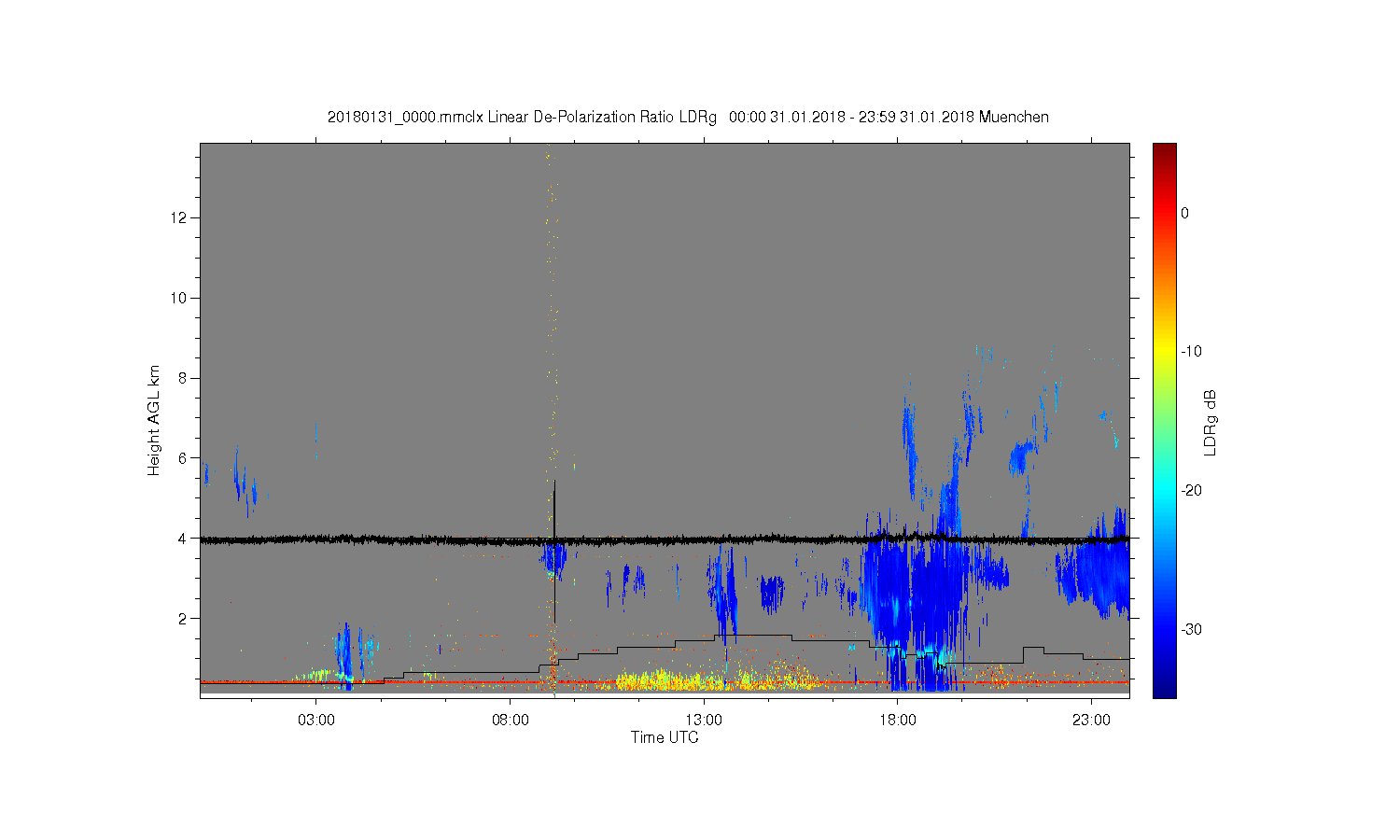1400x840 pixels.
Task: Click the LDRg rainbow color scale bar
Action: point(1164,420)
